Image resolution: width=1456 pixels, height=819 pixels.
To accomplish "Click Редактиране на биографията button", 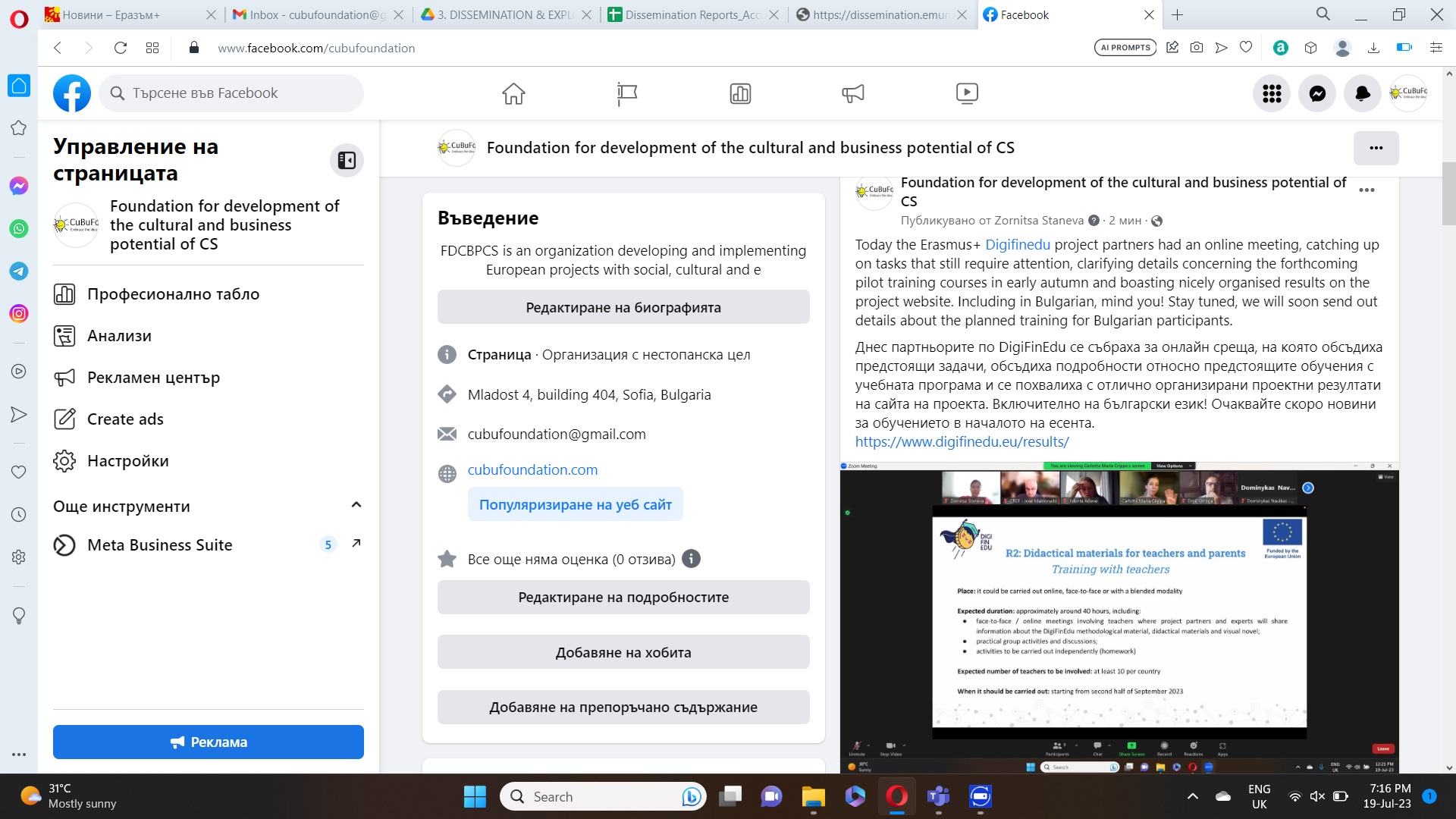I will tap(623, 307).
